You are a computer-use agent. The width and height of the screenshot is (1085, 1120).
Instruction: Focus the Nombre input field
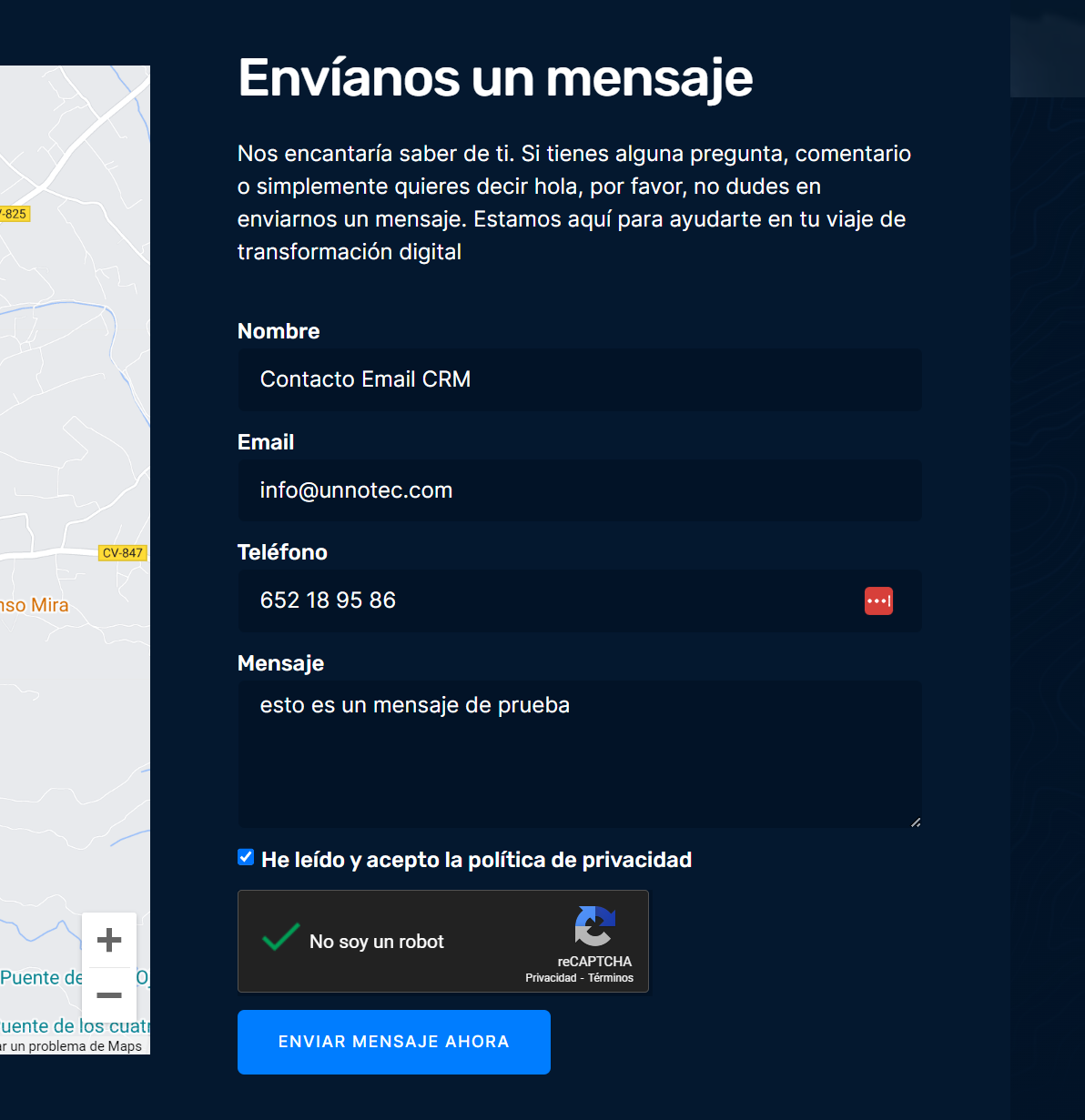pyautogui.click(x=580, y=379)
